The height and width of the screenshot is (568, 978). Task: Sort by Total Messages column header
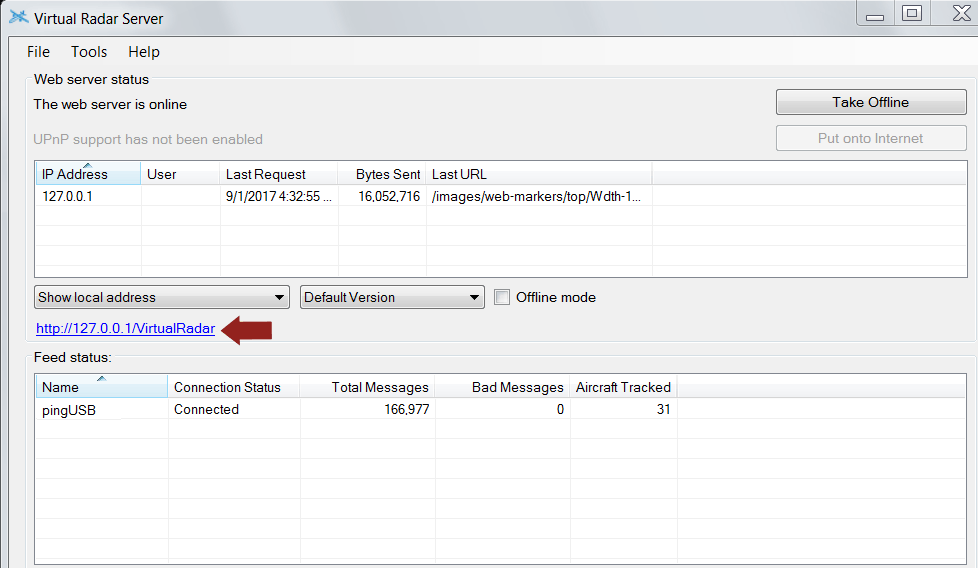pos(367,387)
